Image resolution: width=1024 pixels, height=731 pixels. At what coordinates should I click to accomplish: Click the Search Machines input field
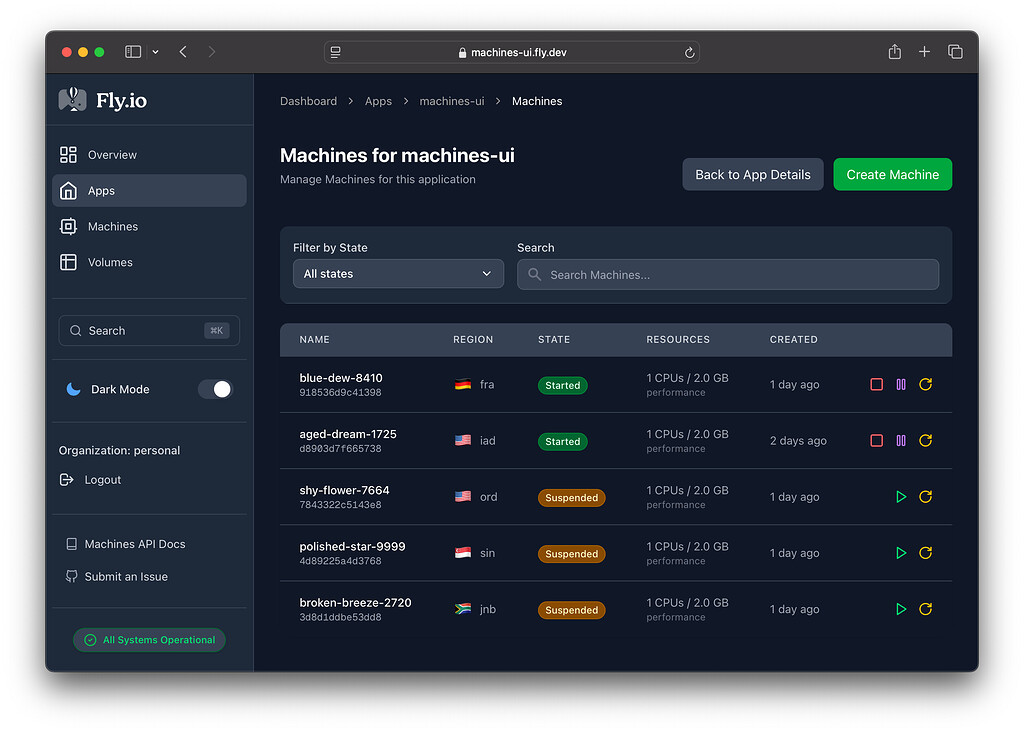[727, 274]
